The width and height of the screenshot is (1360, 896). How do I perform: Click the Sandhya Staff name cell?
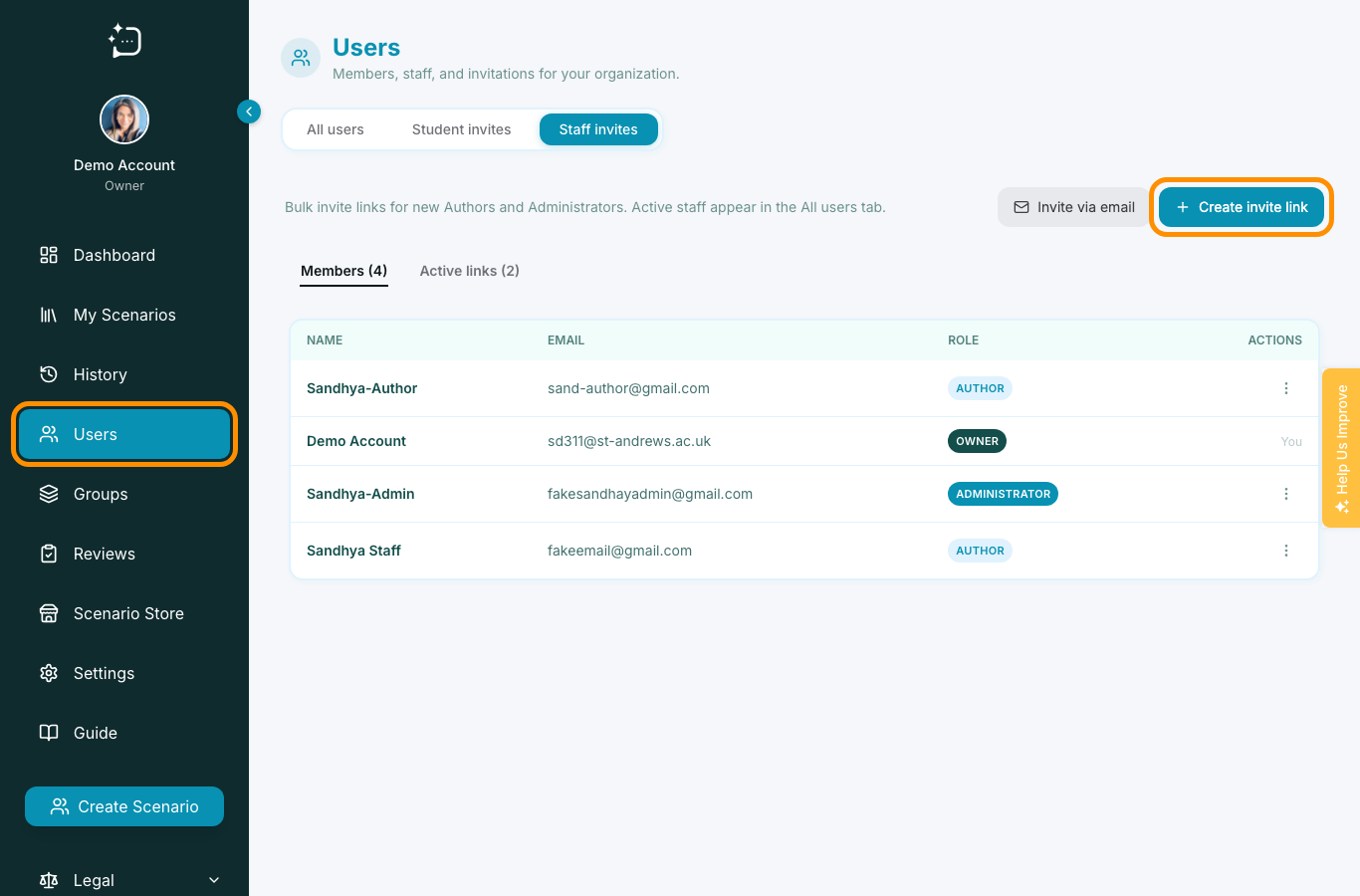click(353, 551)
